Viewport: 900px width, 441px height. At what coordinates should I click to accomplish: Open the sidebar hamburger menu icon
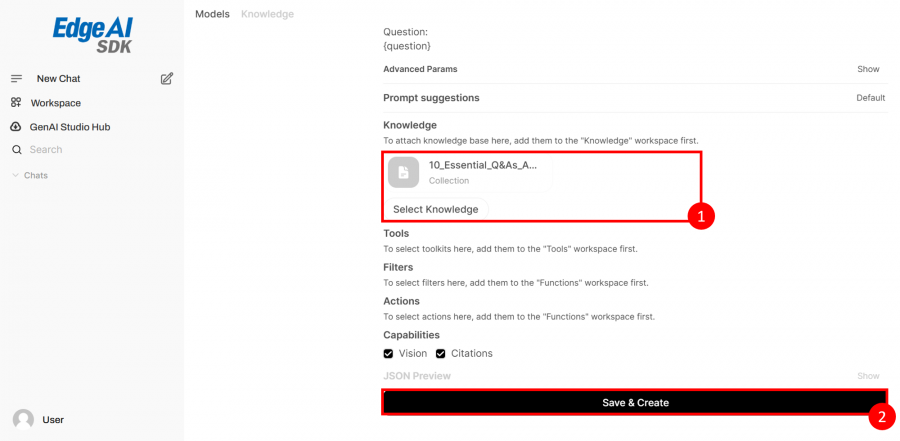16,78
